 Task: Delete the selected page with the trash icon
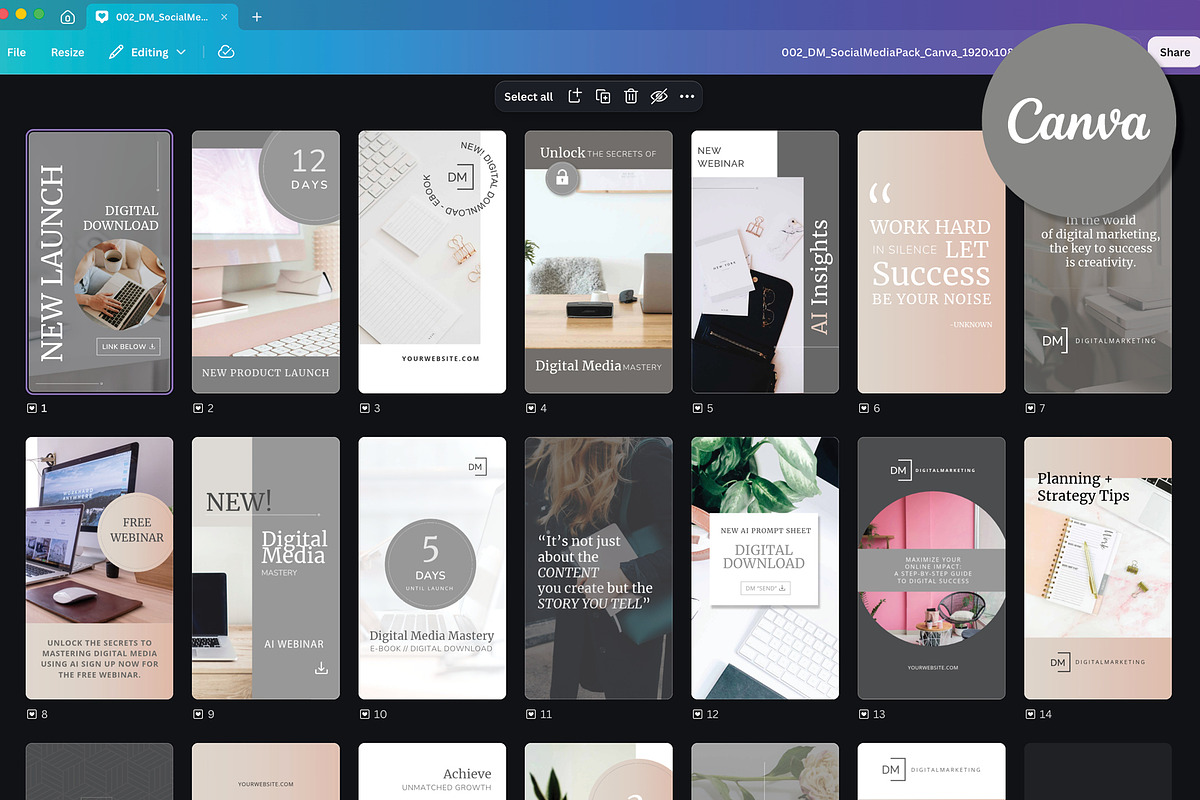click(631, 96)
